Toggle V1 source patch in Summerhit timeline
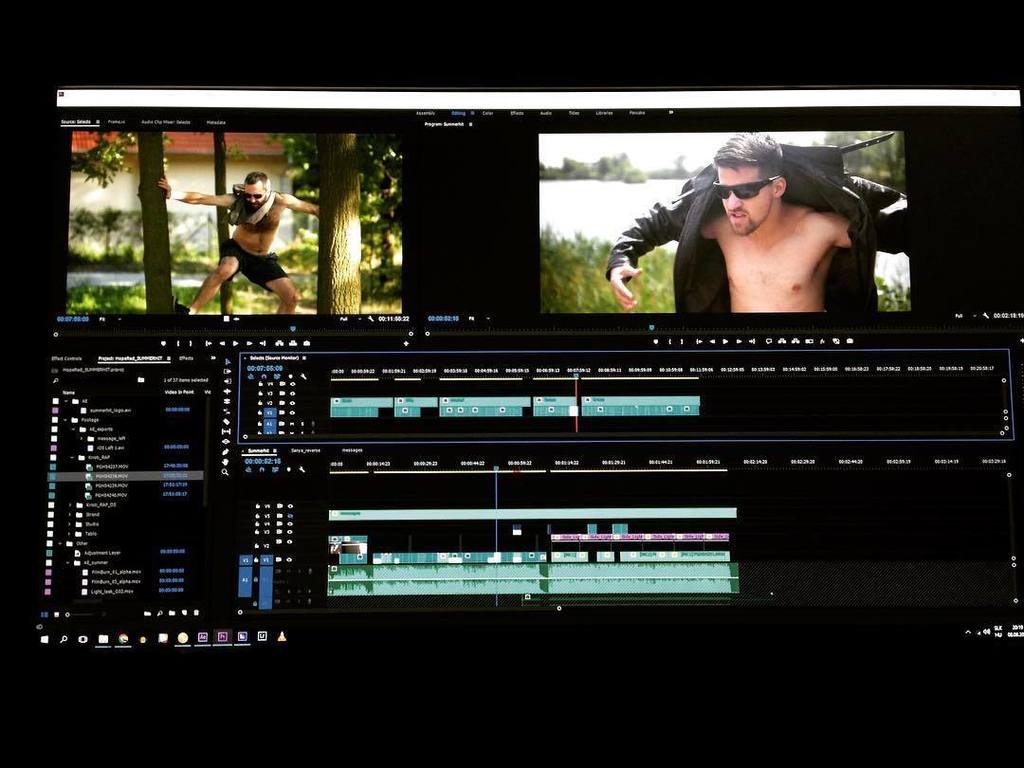 [246, 560]
